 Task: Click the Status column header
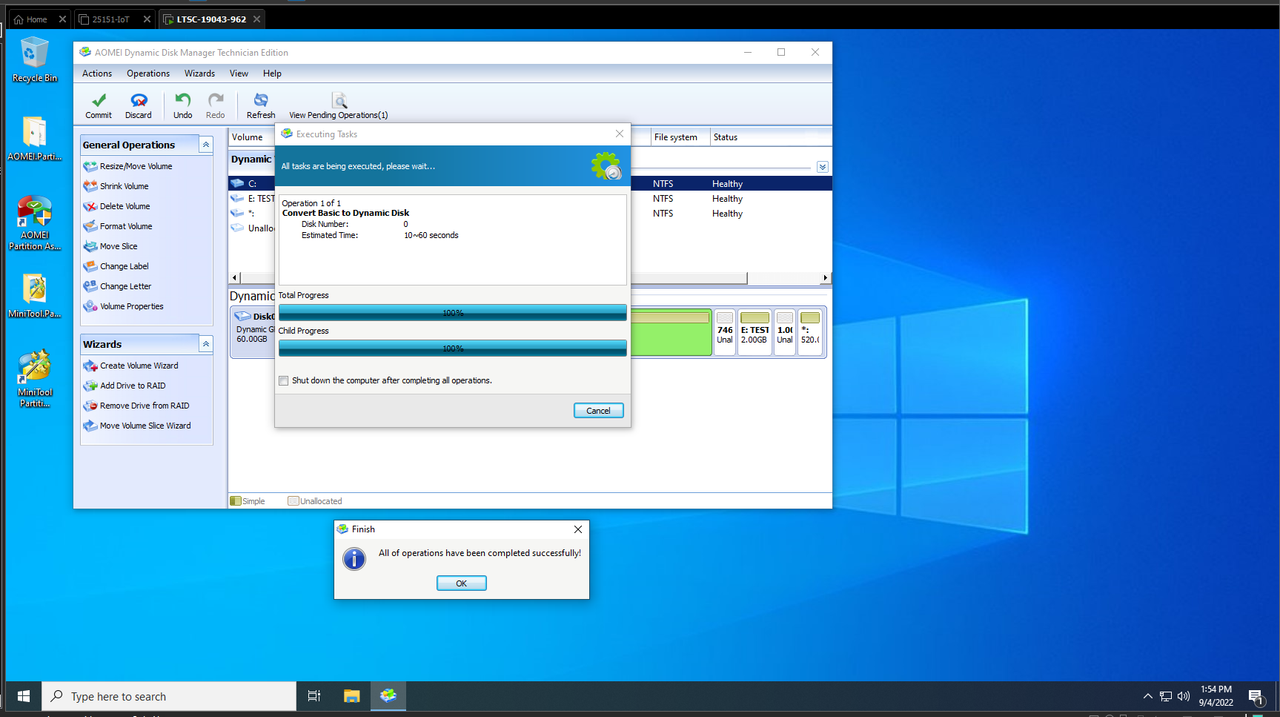[770, 137]
